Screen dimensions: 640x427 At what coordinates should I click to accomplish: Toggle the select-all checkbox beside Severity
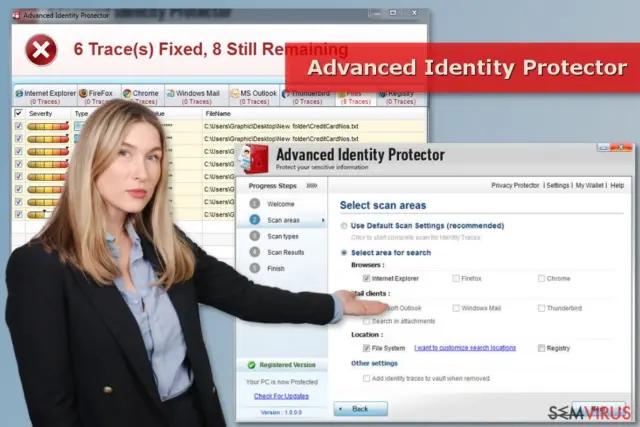tap(18, 113)
